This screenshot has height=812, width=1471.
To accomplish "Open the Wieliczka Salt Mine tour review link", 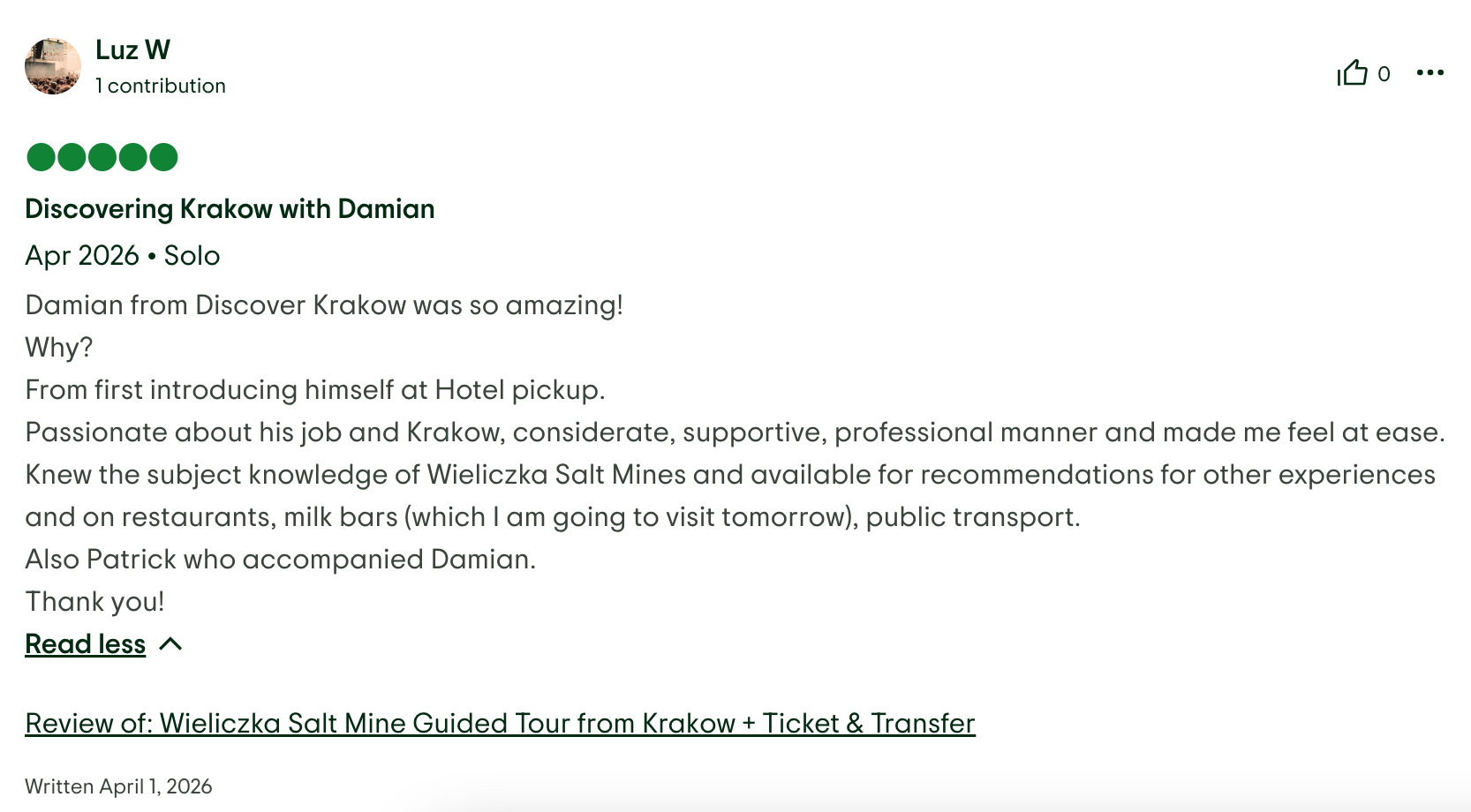I will pyautogui.click(x=500, y=723).
